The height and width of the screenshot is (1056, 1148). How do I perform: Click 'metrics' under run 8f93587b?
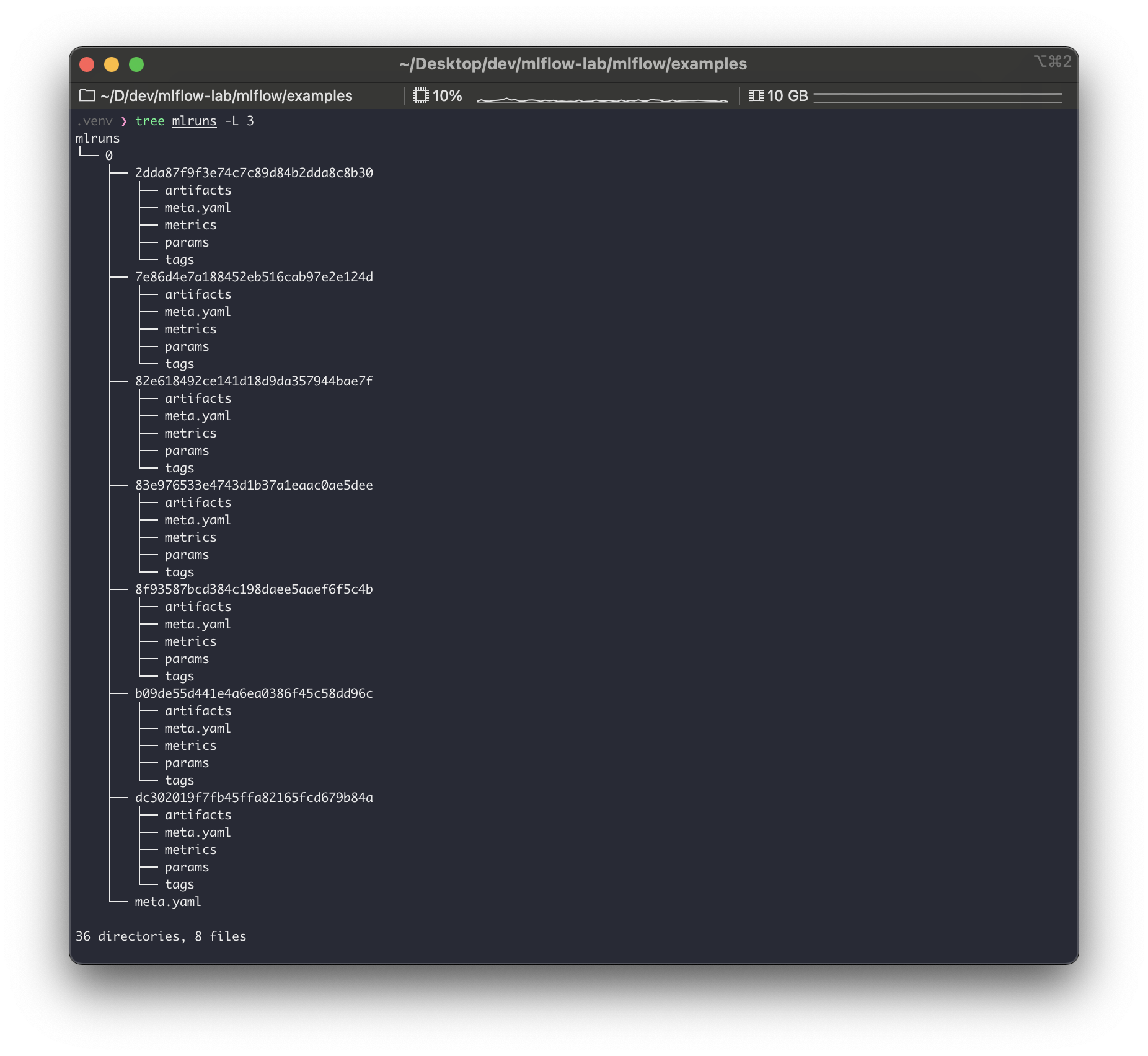(x=190, y=641)
